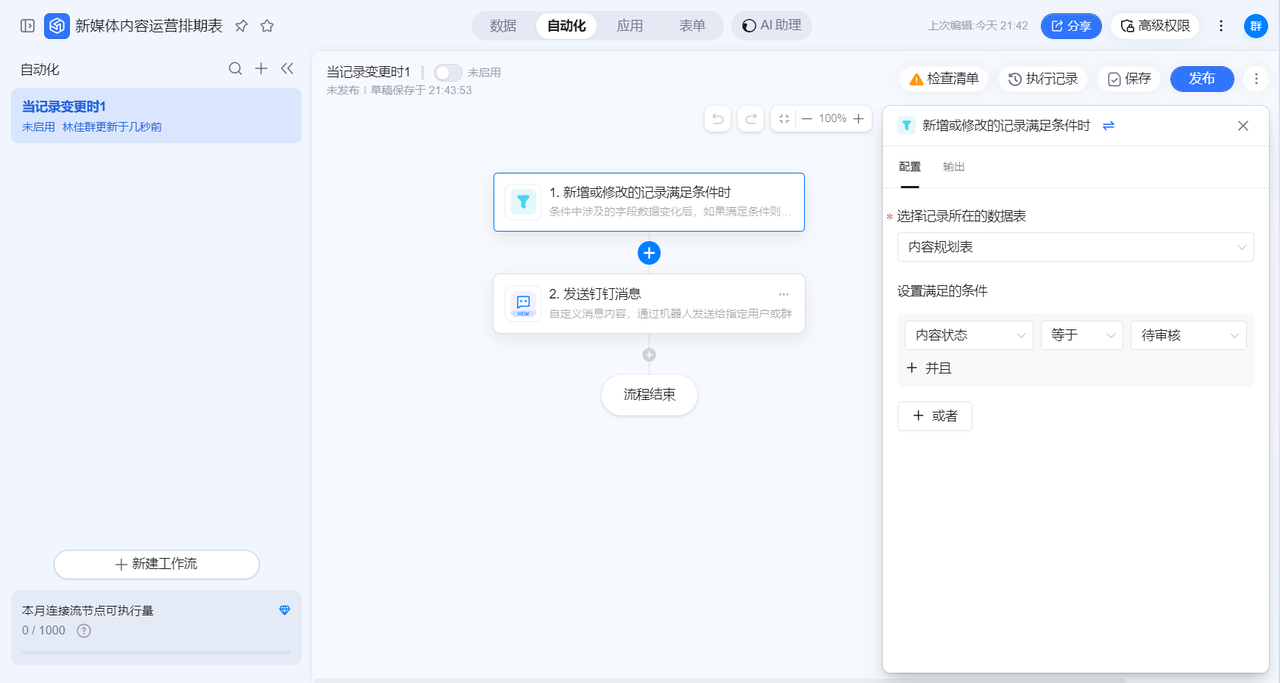Add a node with the blue plus
Image resolution: width=1280 pixels, height=683 pixels.
coord(649,253)
